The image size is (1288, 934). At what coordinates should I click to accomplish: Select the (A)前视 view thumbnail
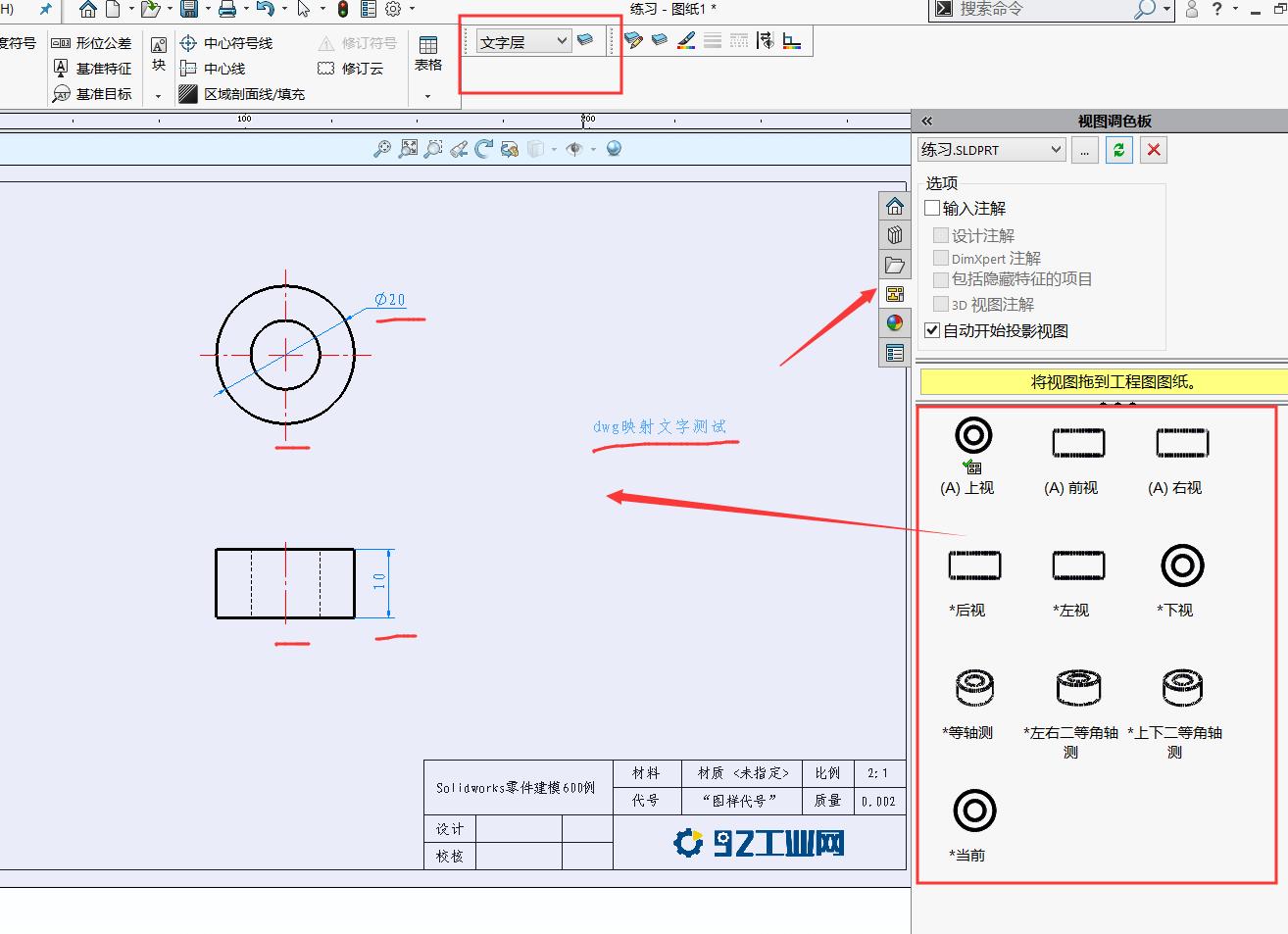click(x=1078, y=443)
